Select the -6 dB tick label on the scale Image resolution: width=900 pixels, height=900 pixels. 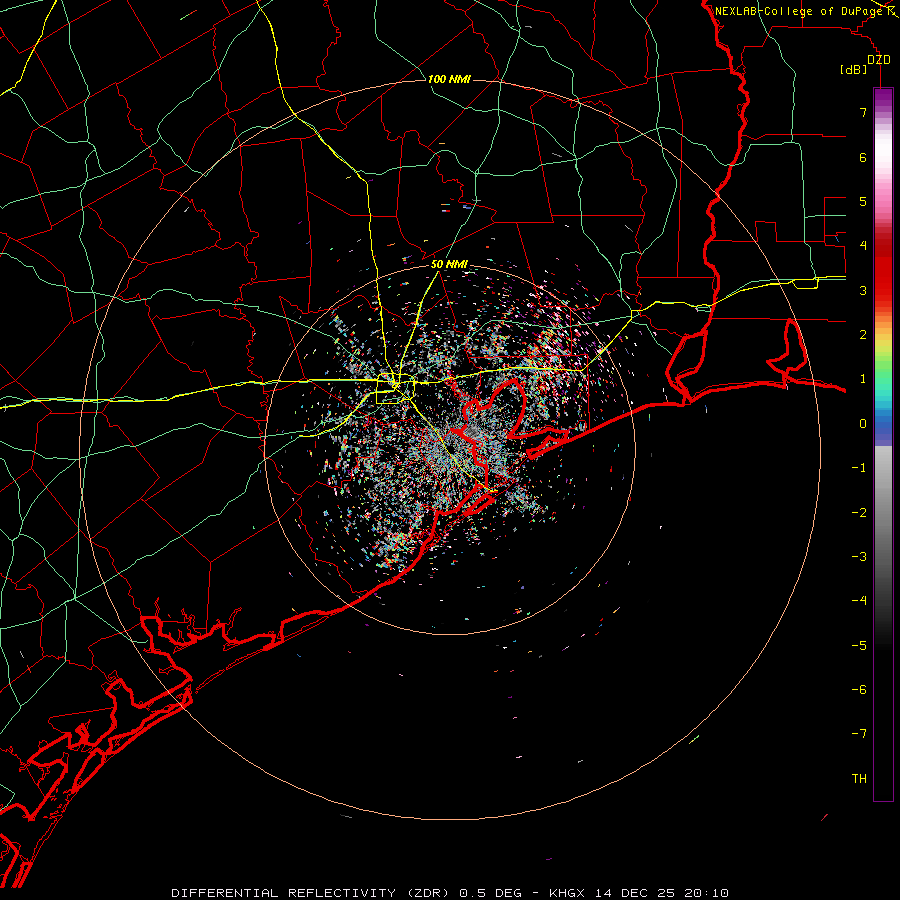[x=859, y=690]
